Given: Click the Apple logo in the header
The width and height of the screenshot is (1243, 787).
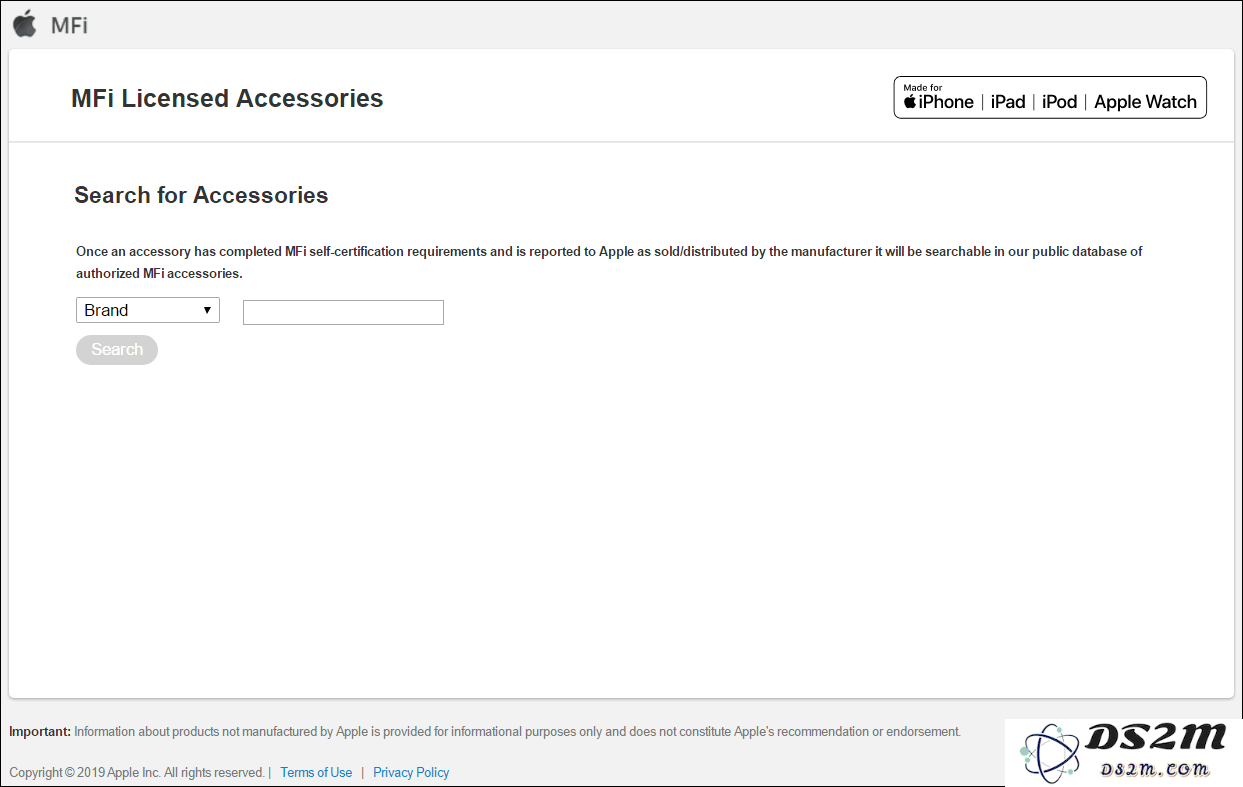Looking at the screenshot, I should coord(25,24).
